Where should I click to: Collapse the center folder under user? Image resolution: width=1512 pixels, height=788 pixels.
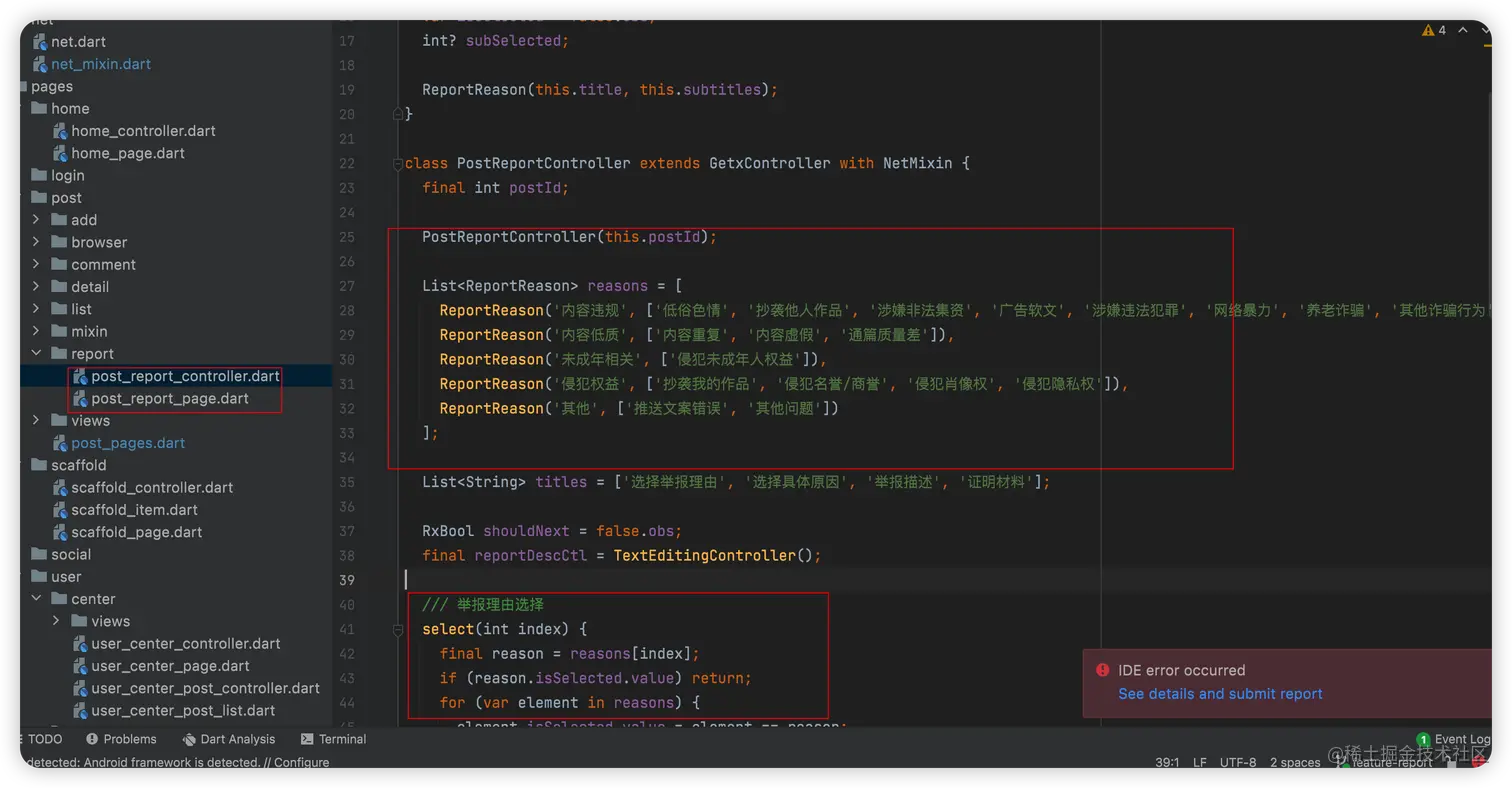[36, 599]
